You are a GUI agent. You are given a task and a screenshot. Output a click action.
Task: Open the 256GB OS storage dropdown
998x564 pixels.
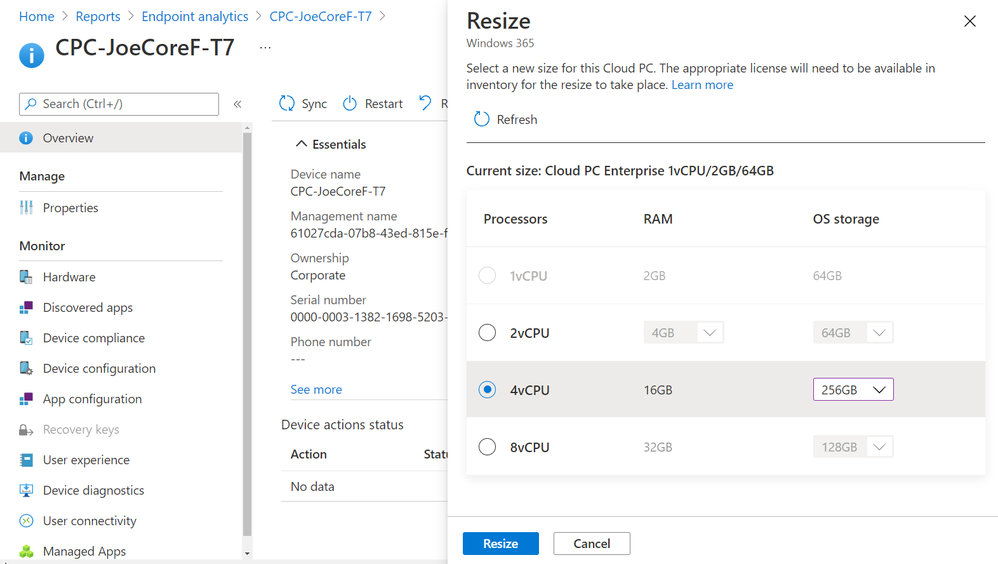point(853,390)
